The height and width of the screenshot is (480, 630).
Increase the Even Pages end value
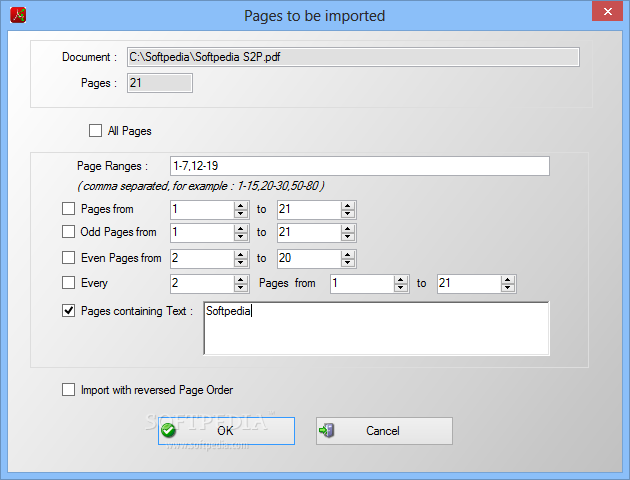click(348, 254)
